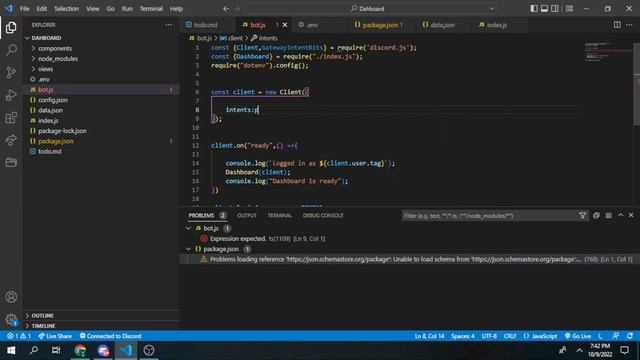Toggle Secondary Side Bar visibility

tap(555, 9)
